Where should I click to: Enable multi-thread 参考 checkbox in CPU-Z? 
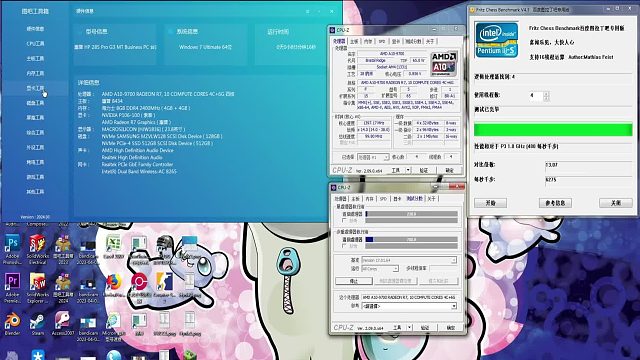pos(344,246)
